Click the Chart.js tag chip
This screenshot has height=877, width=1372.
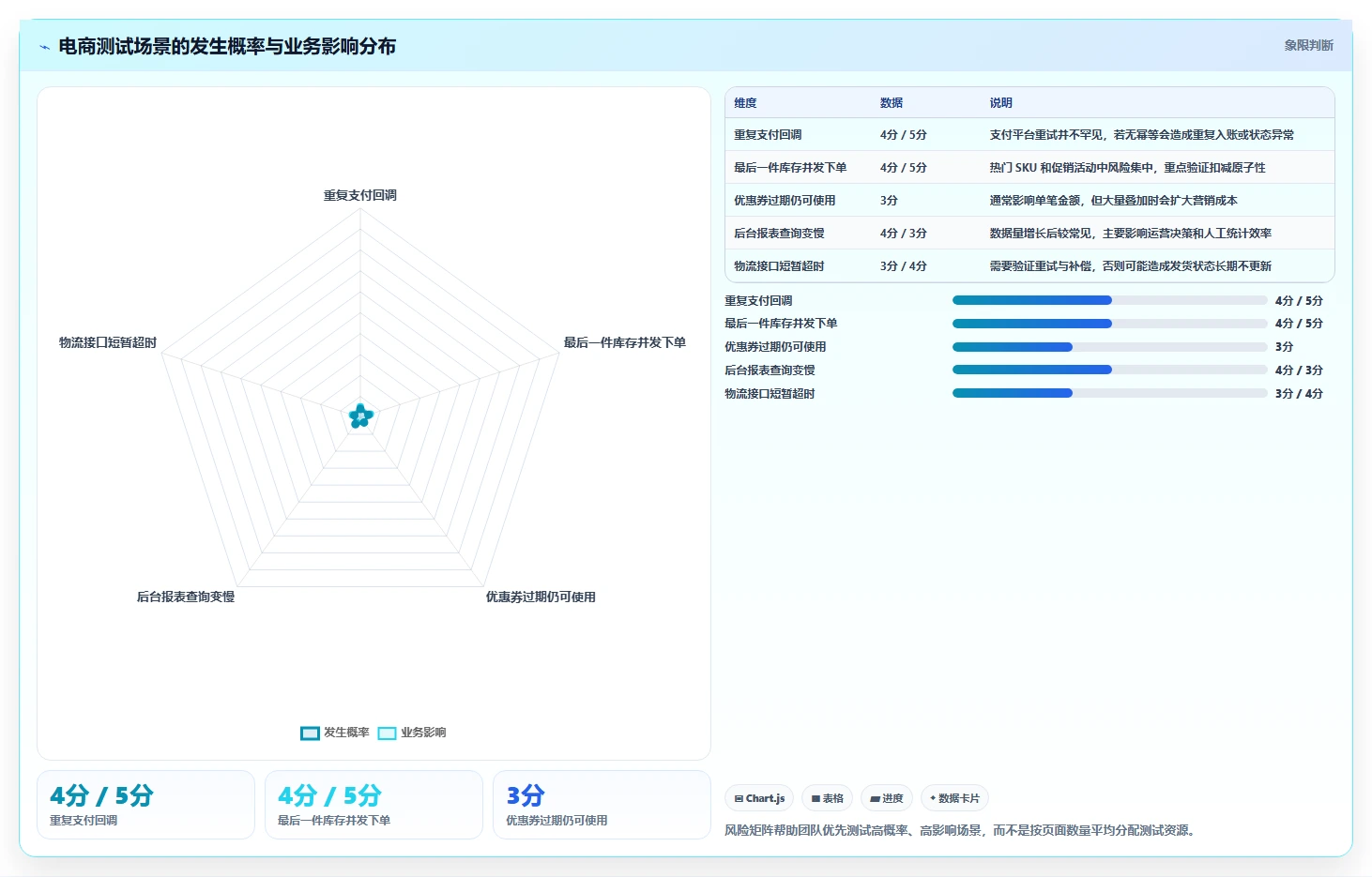(x=759, y=798)
